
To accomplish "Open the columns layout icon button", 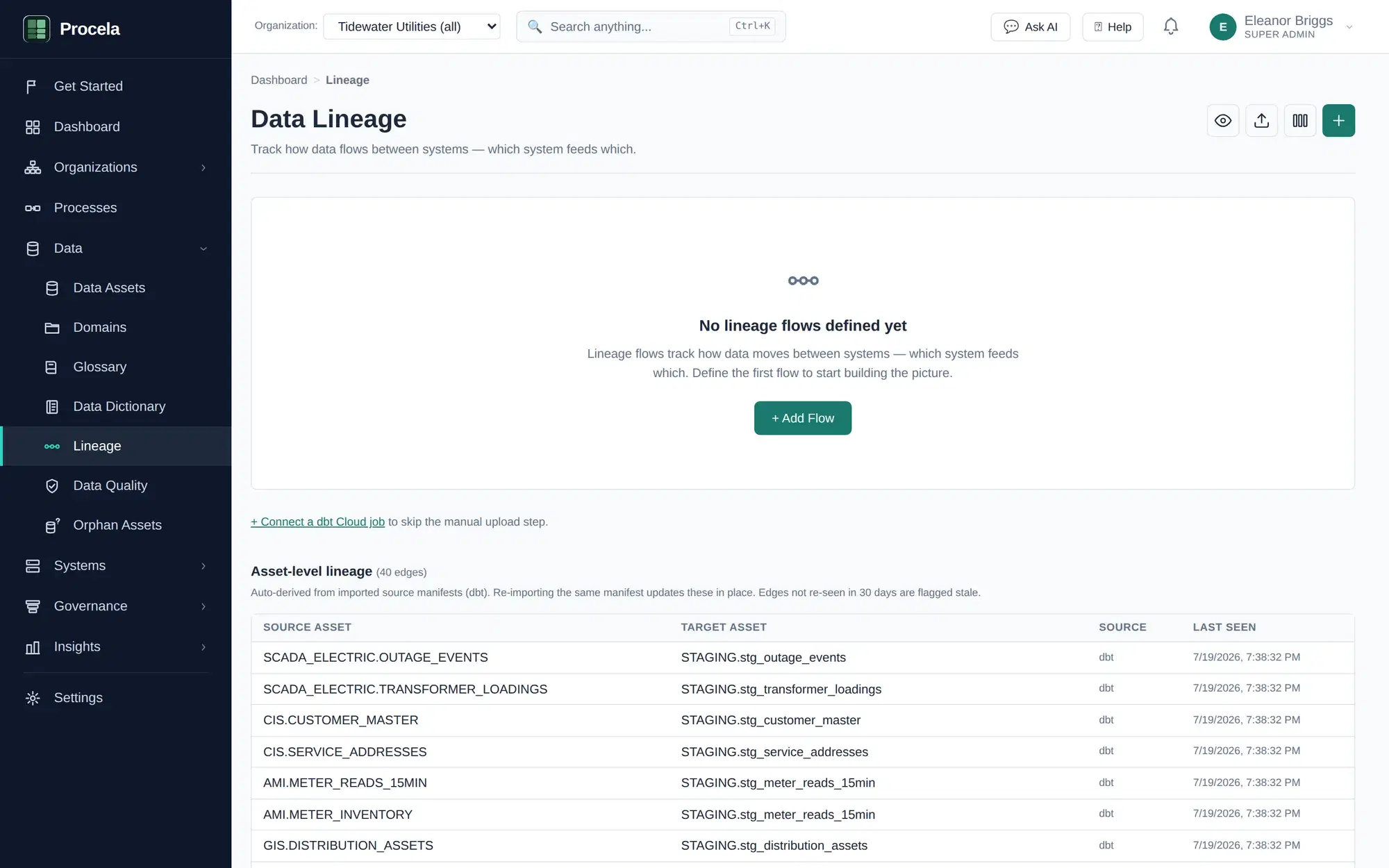I will click(x=1300, y=121).
